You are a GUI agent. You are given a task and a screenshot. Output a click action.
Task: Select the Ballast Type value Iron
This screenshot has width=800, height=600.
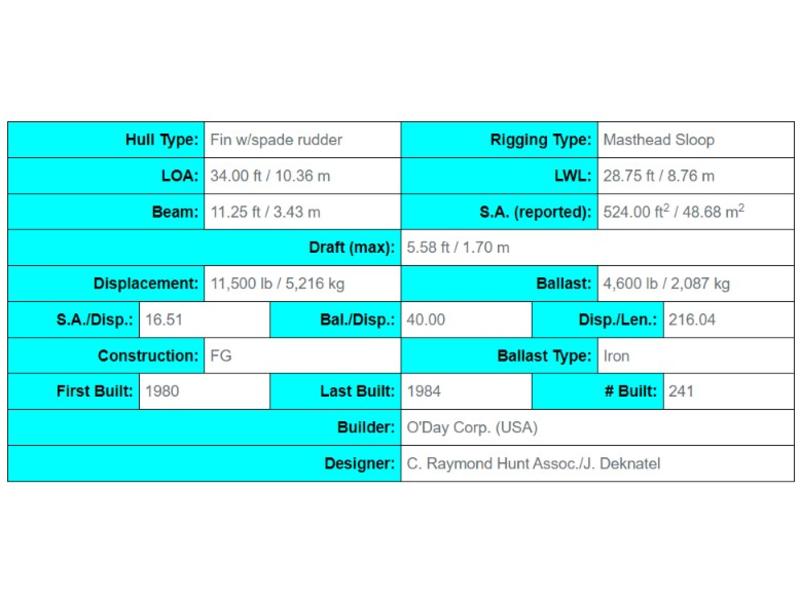point(616,356)
